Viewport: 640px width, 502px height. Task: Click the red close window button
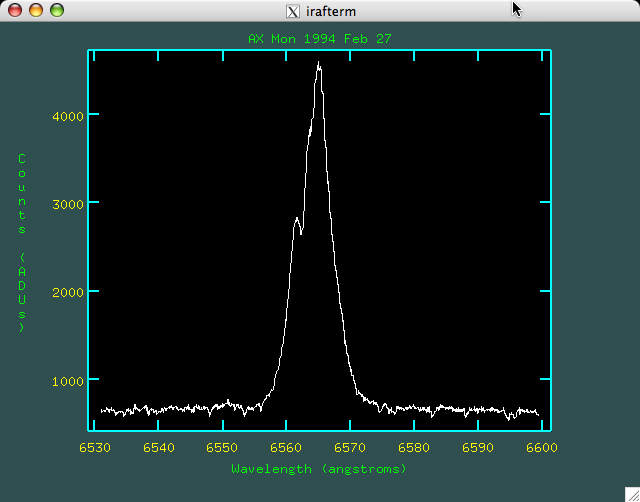(15, 10)
